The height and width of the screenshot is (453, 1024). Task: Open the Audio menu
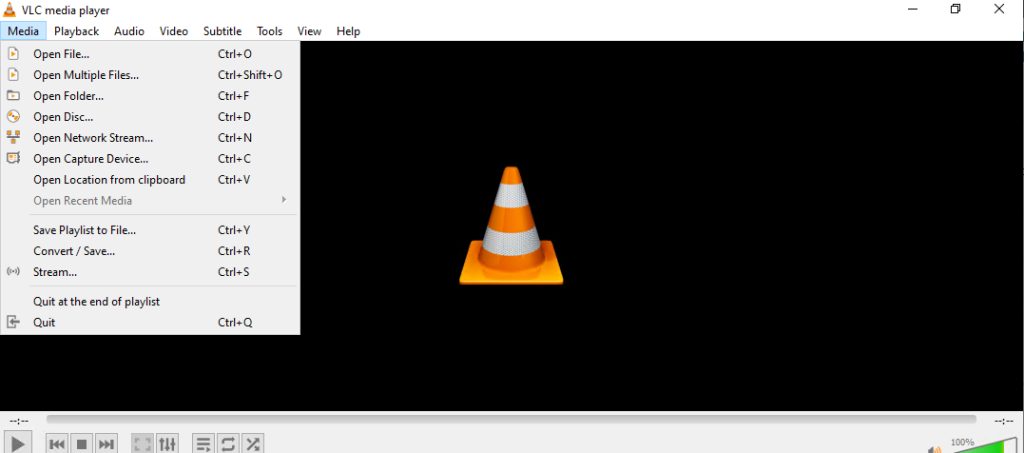(129, 31)
